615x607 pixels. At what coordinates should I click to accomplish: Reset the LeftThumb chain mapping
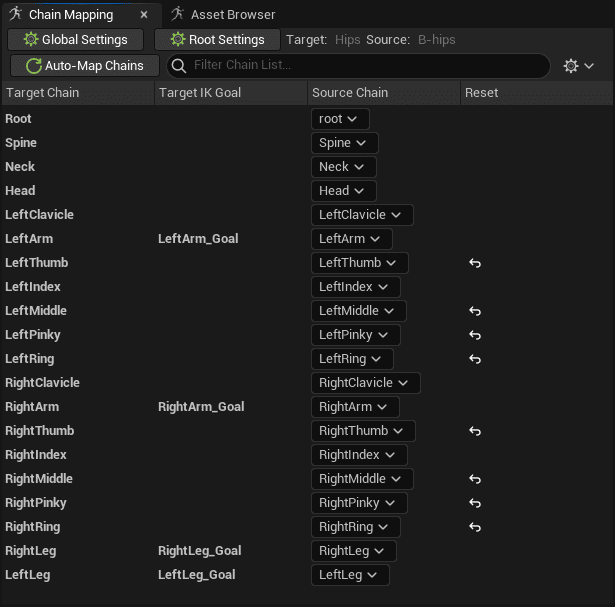pyautogui.click(x=475, y=263)
